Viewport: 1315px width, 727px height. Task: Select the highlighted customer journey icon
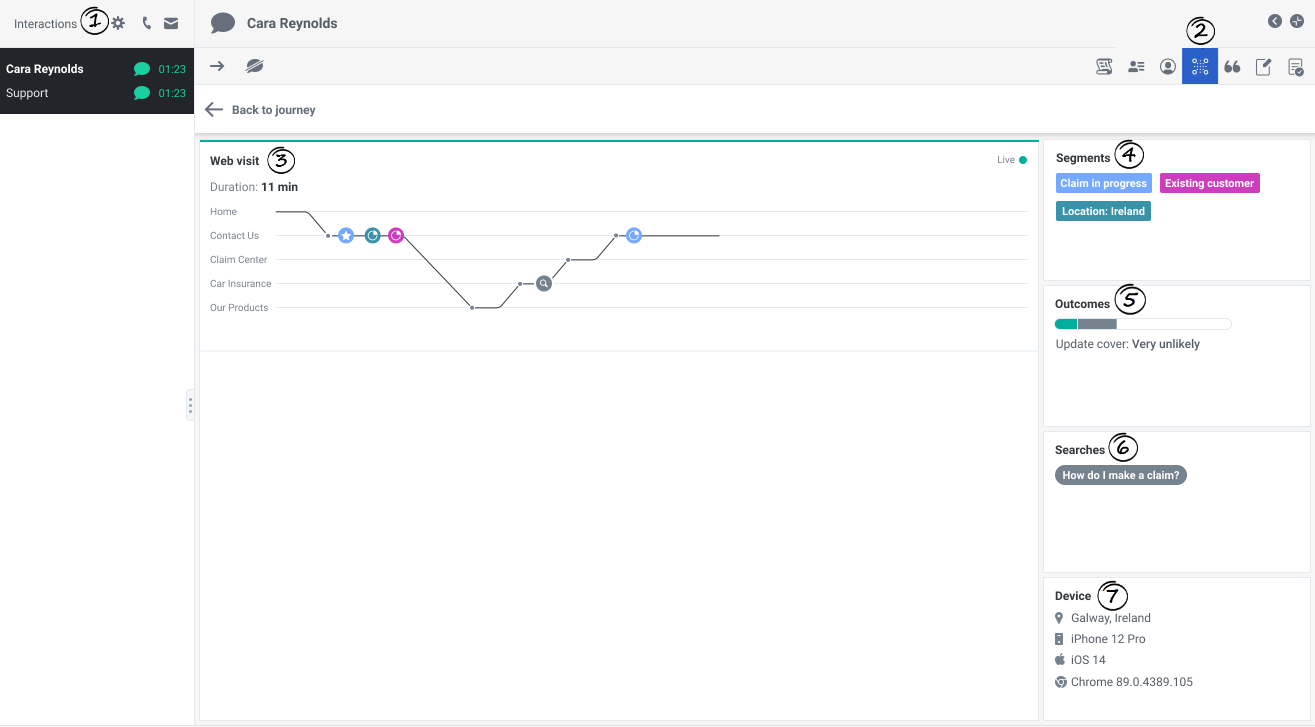click(1200, 67)
